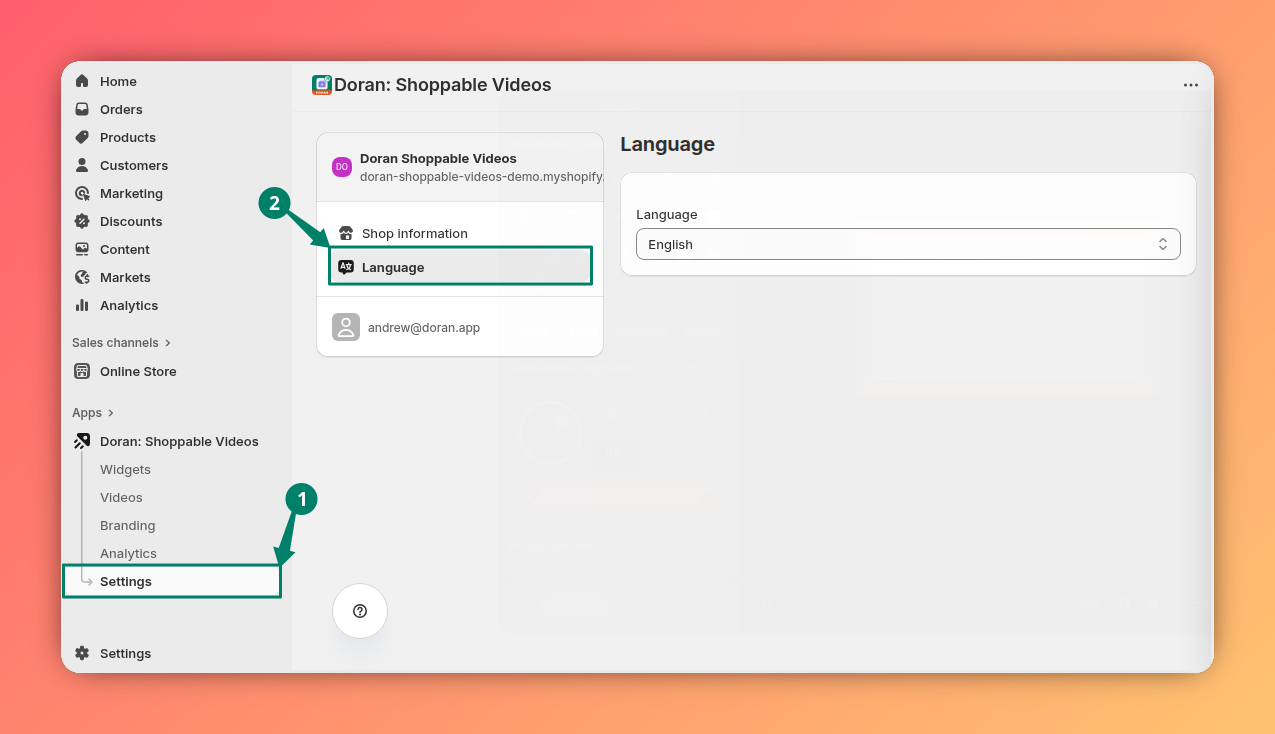Click the Content image icon
The image size is (1275, 734).
[x=82, y=249]
